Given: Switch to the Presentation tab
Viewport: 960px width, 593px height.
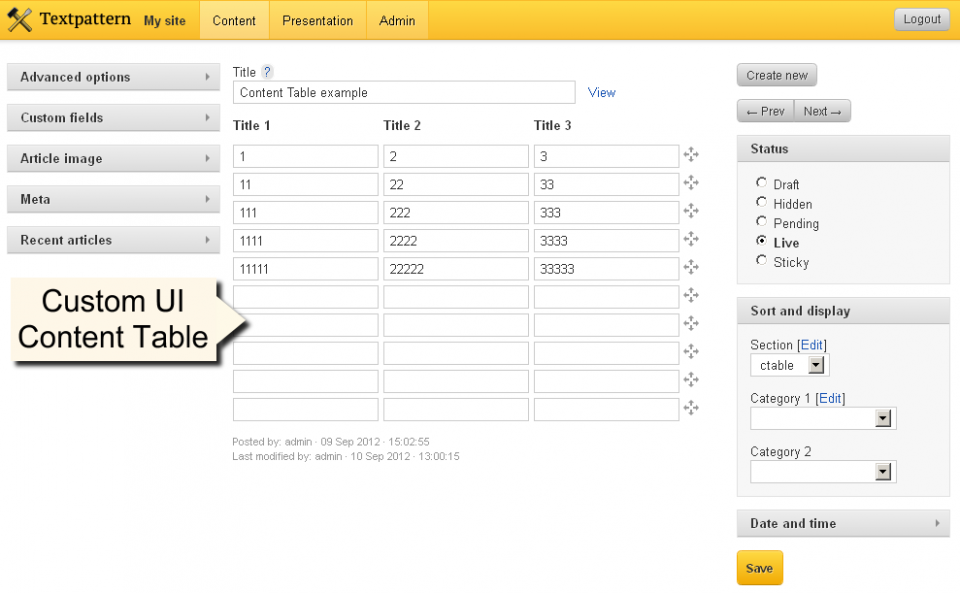Looking at the screenshot, I should point(317,20).
